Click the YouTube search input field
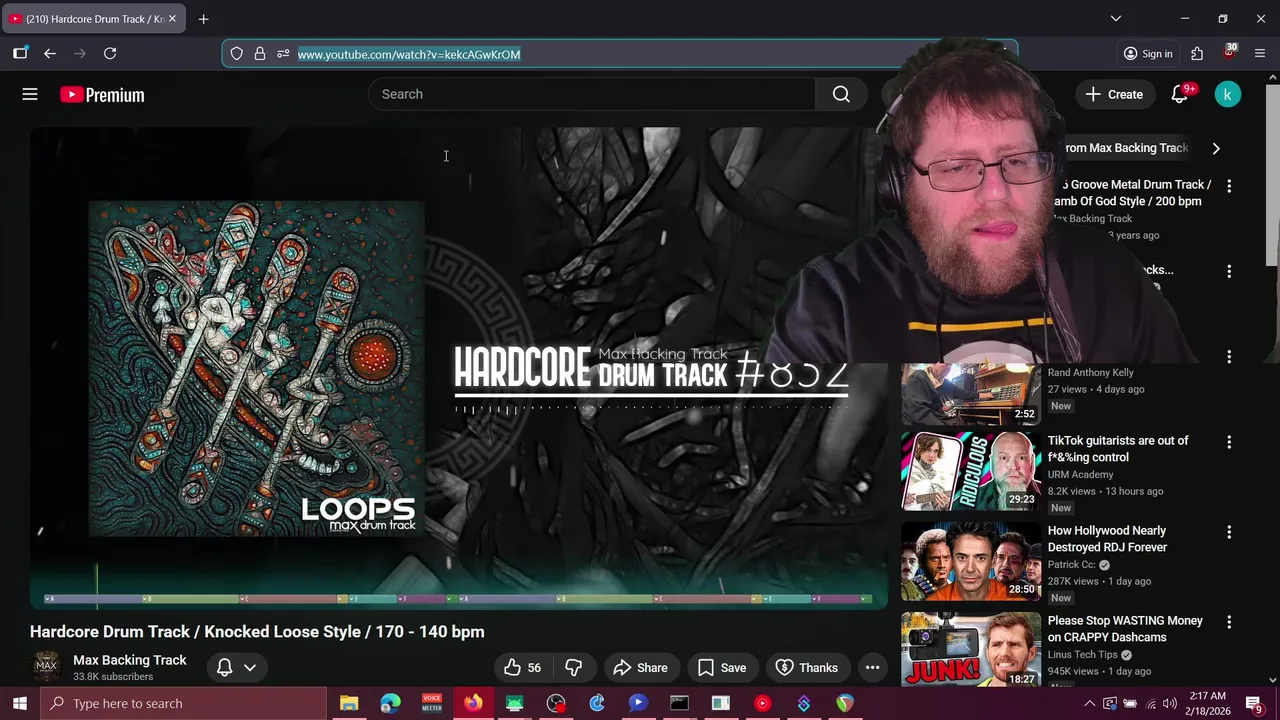This screenshot has width=1280, height=720. (x=592, y=94)
